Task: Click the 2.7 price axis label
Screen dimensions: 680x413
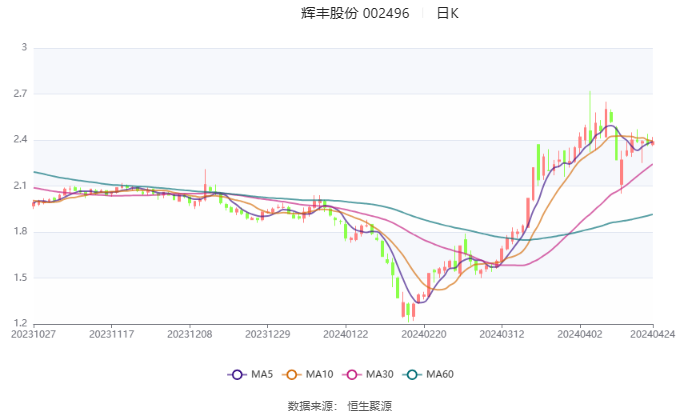Action: coord(20,94)
